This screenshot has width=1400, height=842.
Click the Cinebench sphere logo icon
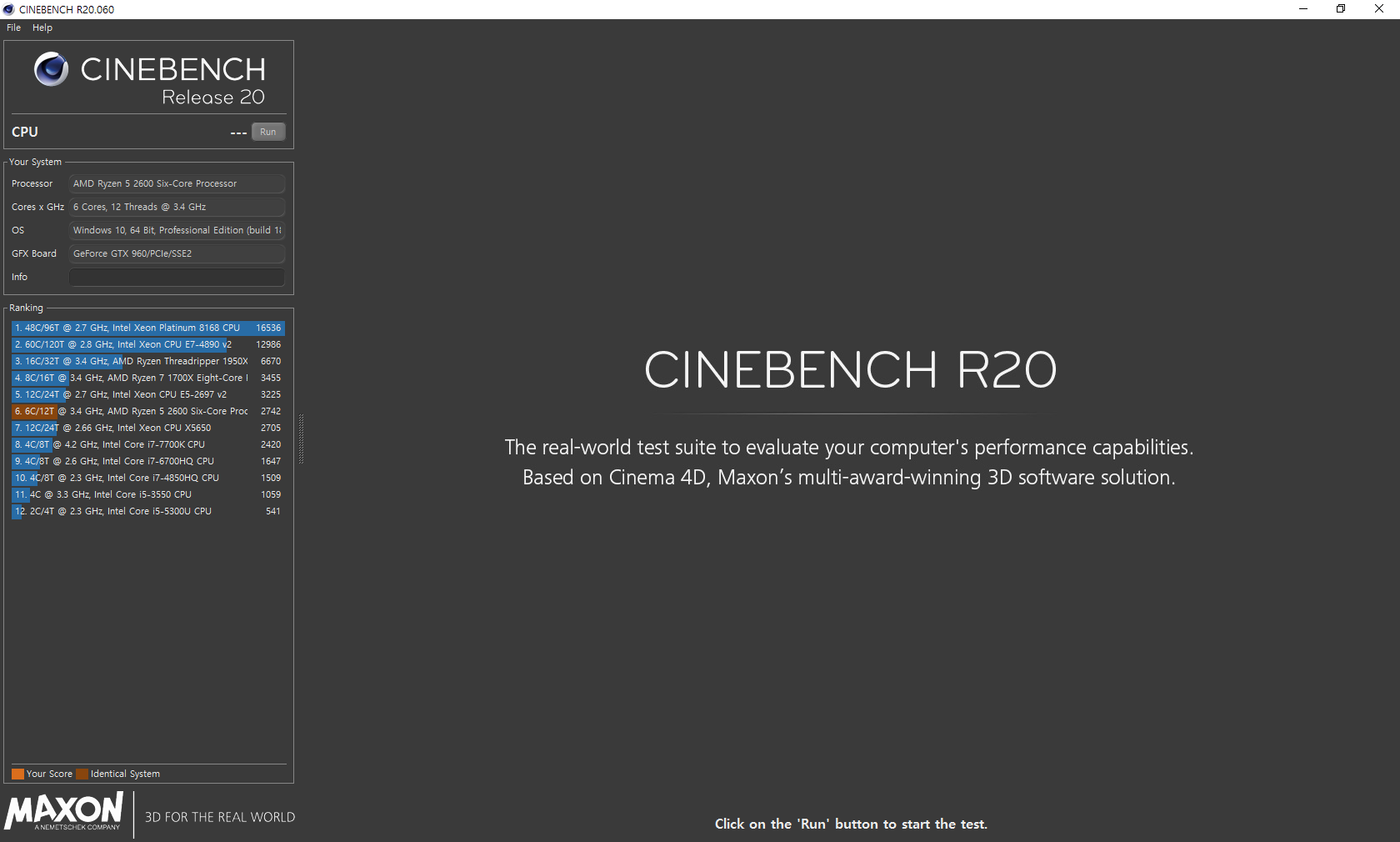pyautogui.click(x=52, y=69)
